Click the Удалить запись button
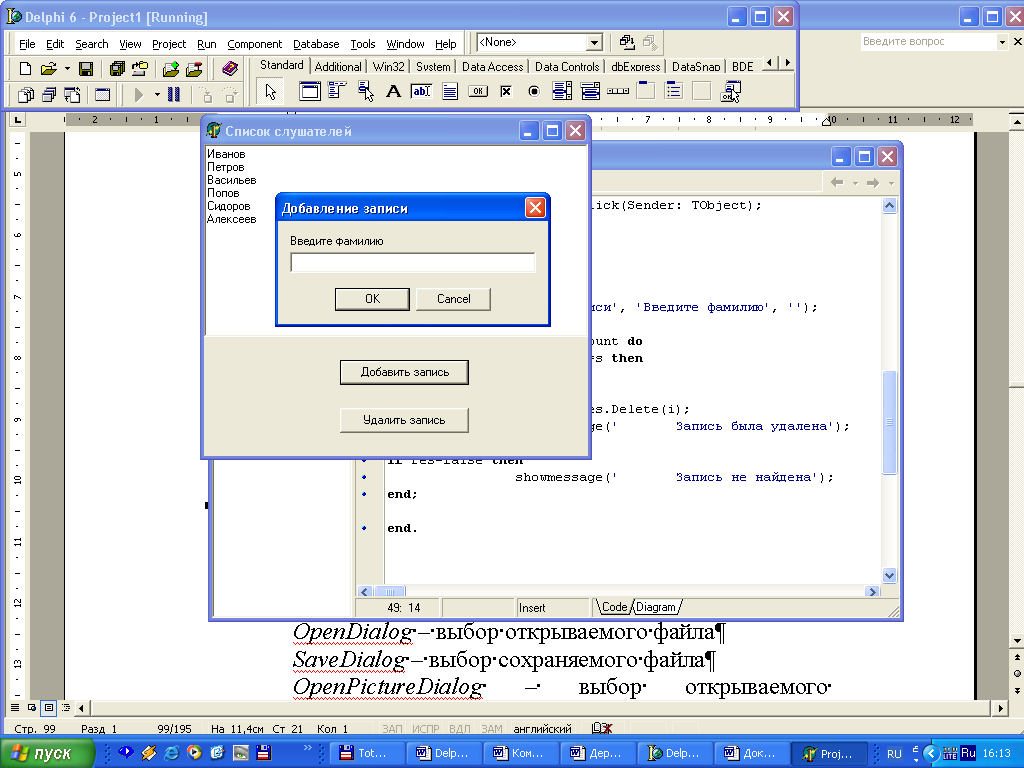 click(x=404, y=420)
